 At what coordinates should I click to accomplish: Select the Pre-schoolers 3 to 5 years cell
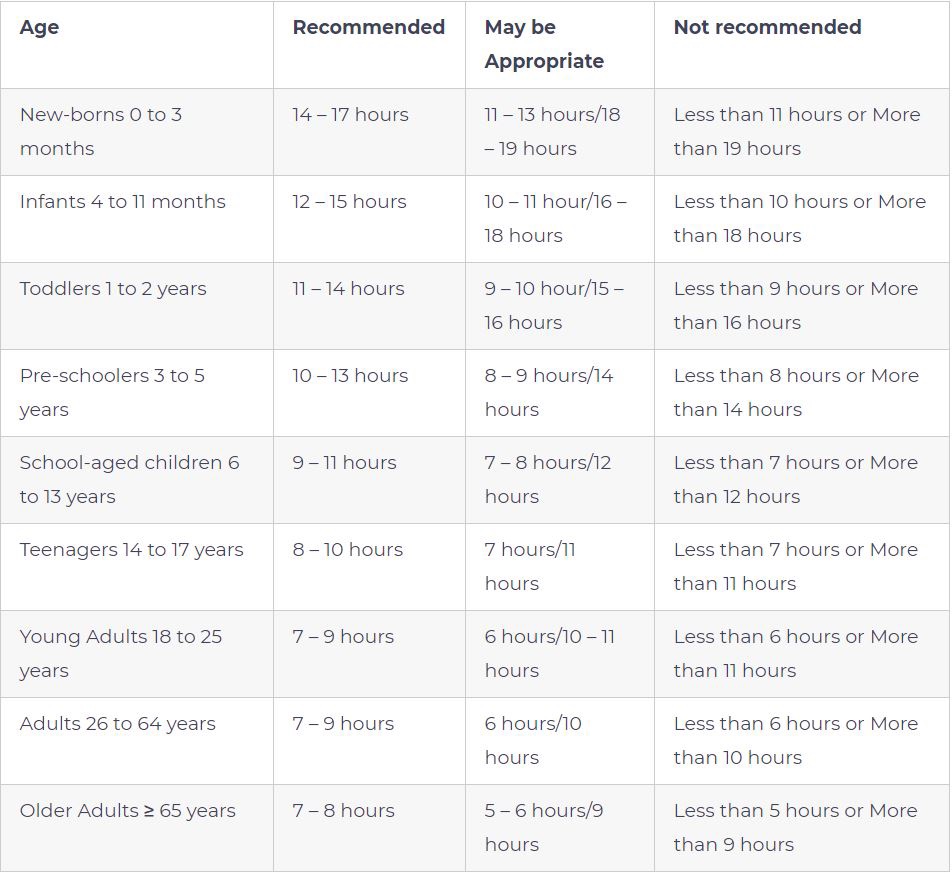tap(112, 392)
